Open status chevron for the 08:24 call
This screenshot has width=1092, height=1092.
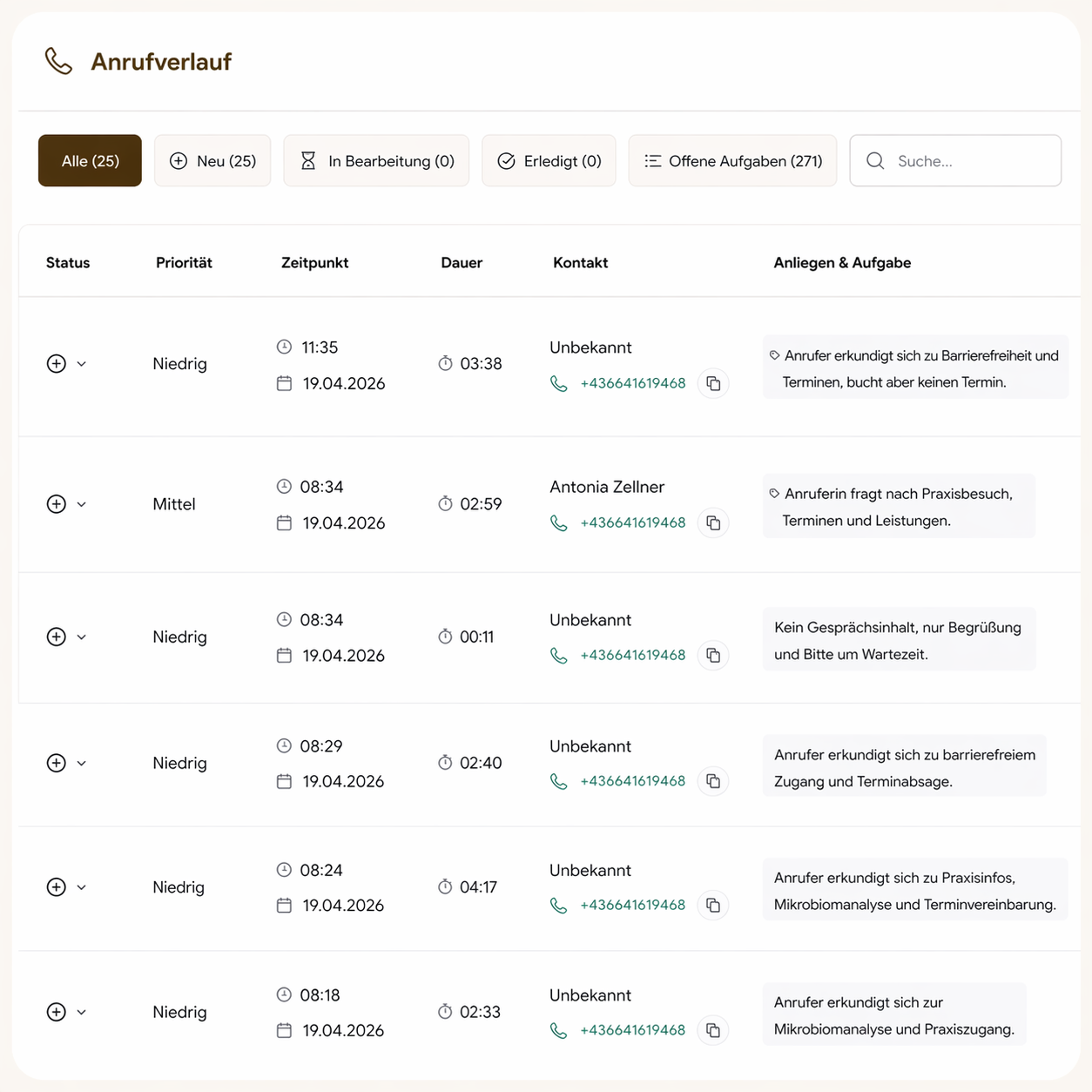(82, 886)
